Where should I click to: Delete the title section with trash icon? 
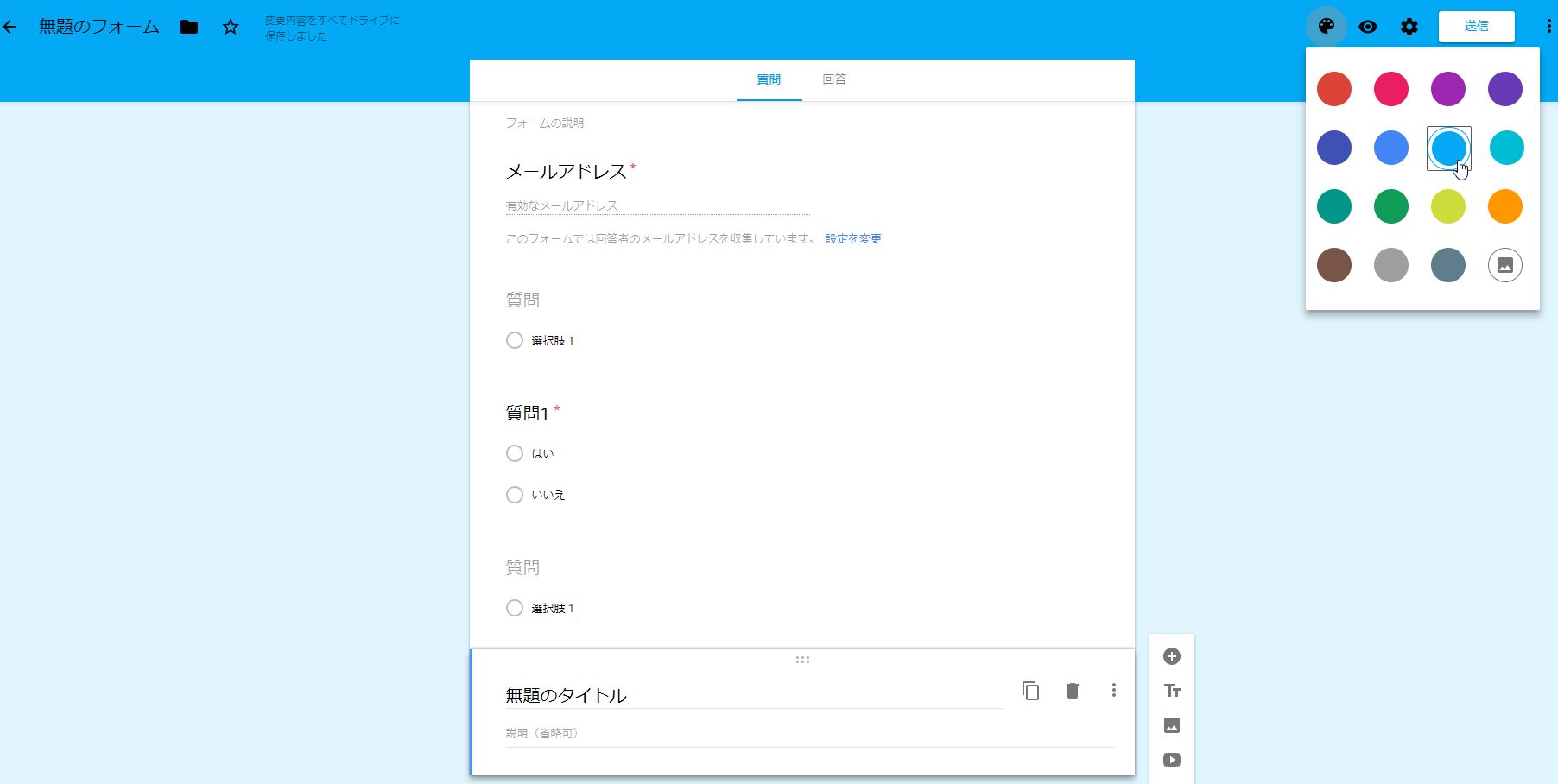pos(1073,691)
